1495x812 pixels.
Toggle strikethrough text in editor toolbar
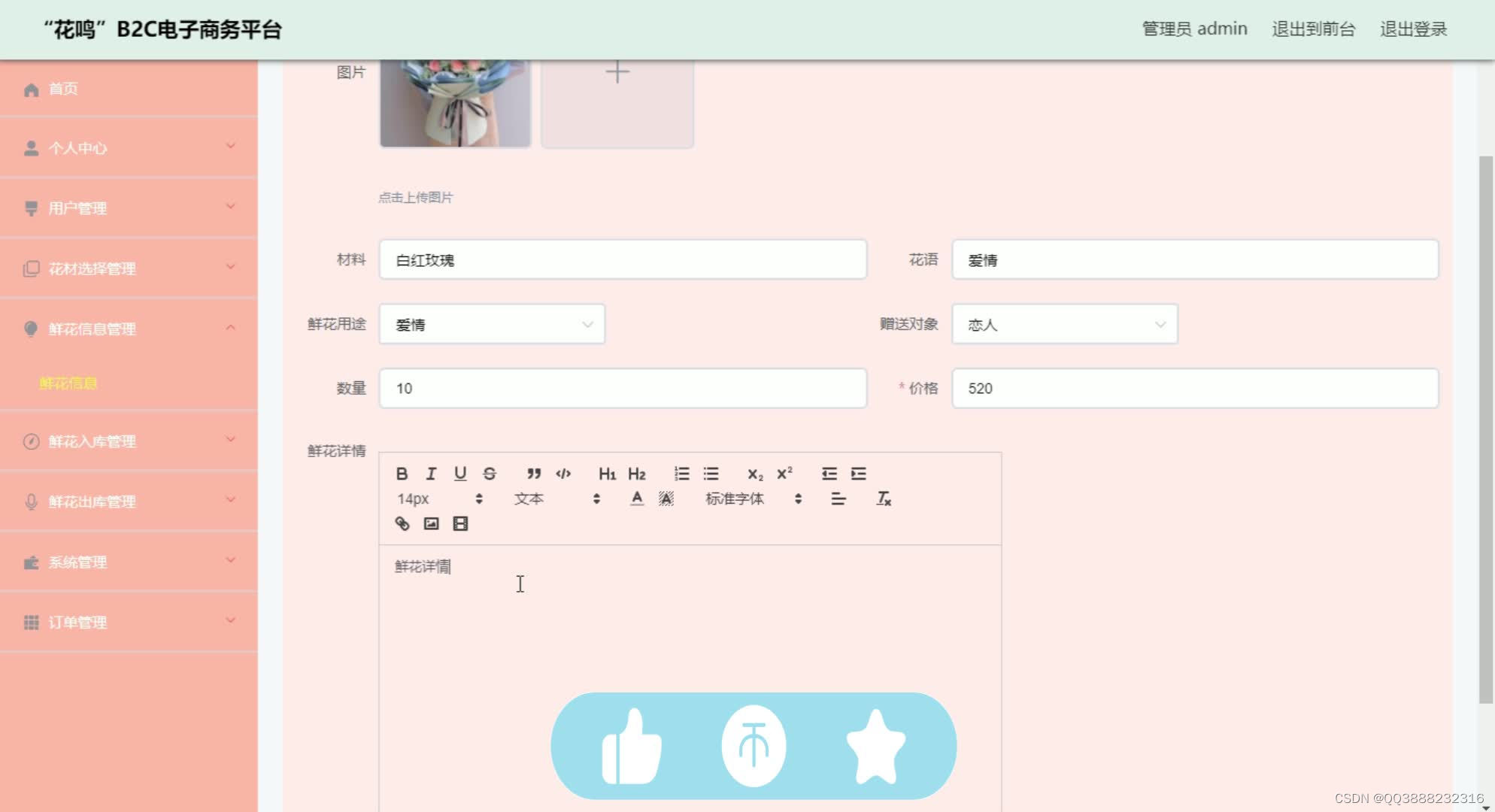click(489, 473)
